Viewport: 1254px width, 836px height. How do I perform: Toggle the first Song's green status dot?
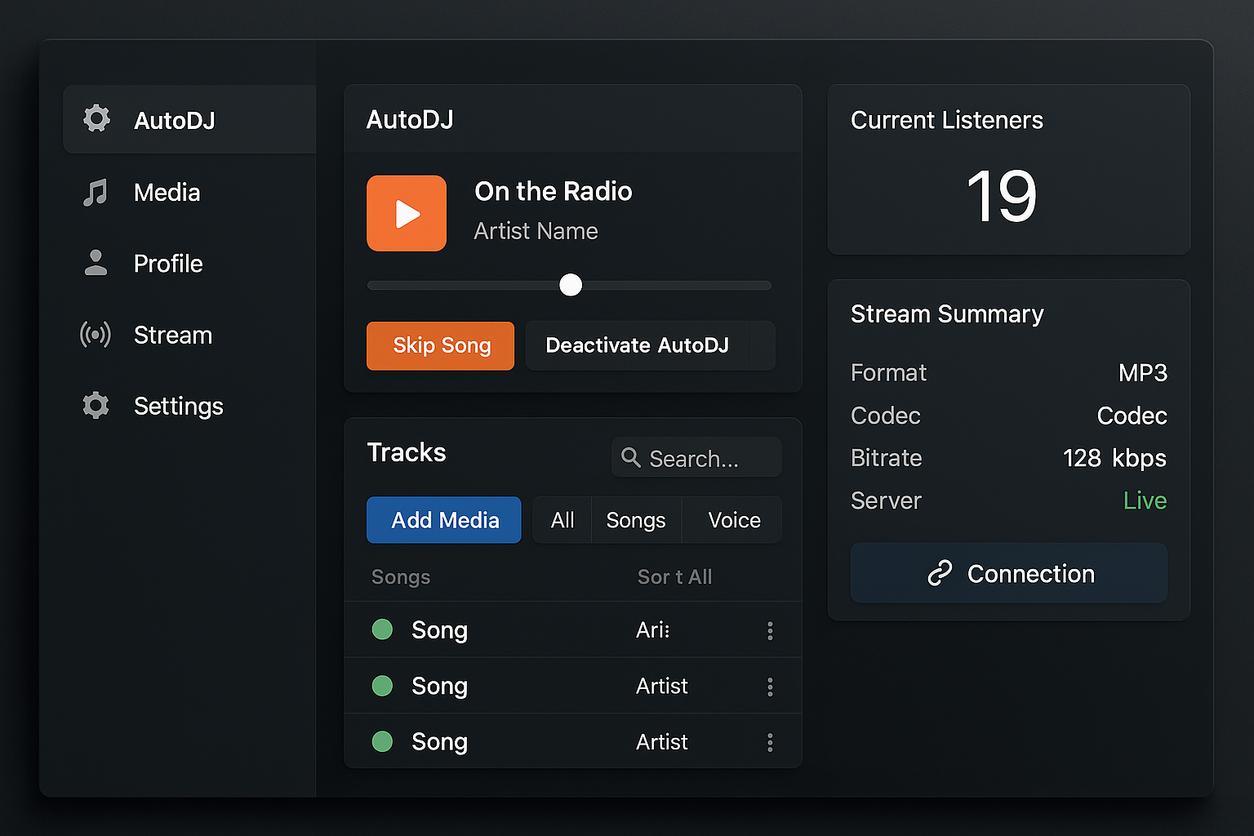tap(382, 630)
